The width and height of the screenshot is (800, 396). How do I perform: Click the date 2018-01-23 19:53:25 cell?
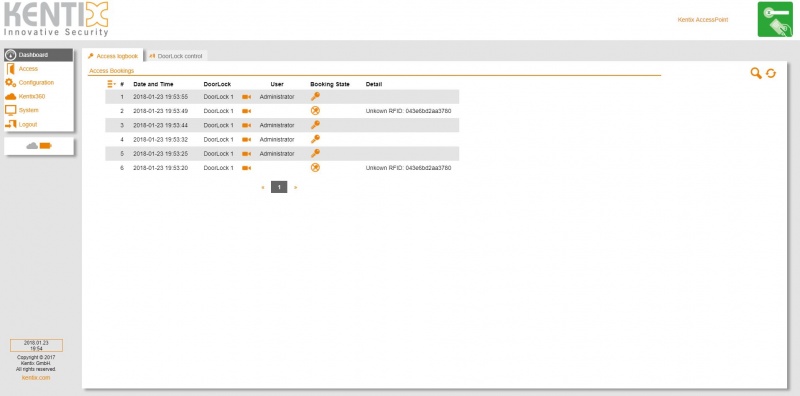(x=161, y=154)
